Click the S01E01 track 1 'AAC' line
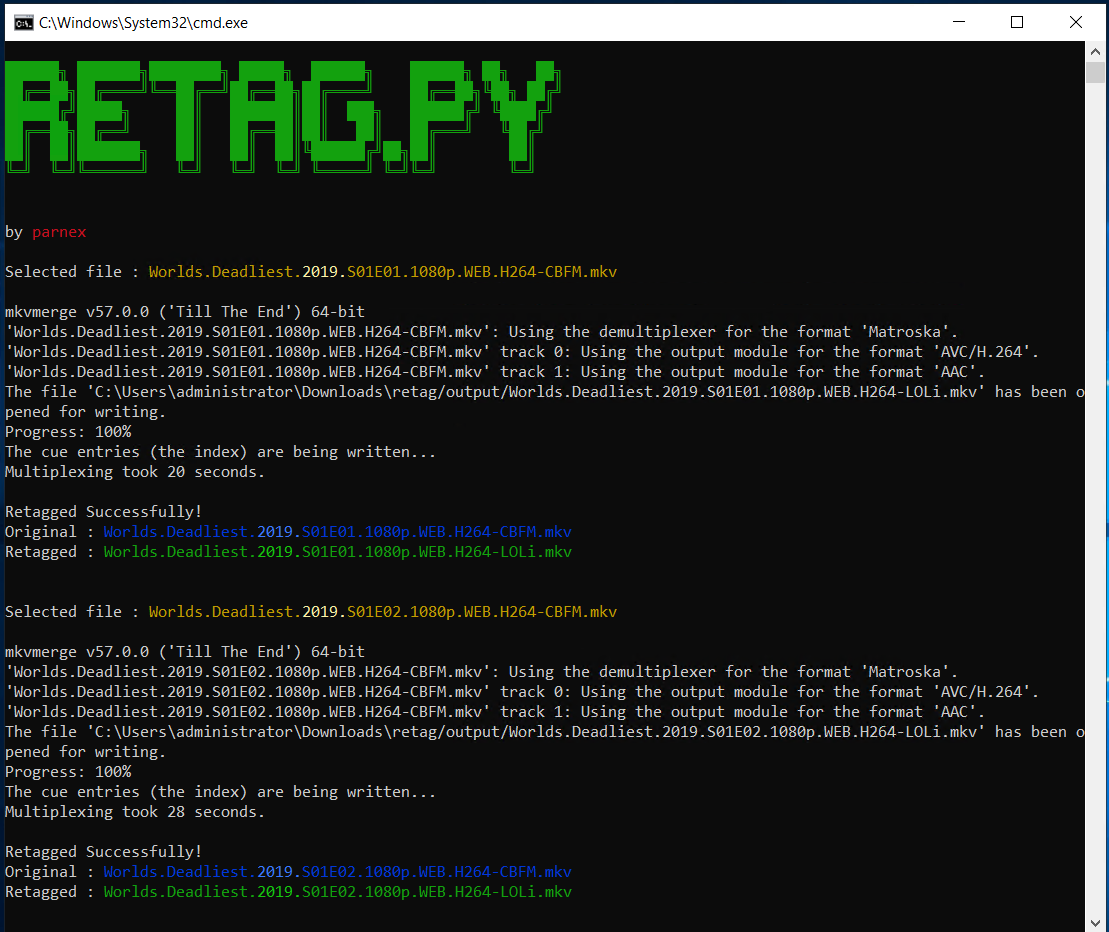1109x932 pixels. tap(495, 372)
